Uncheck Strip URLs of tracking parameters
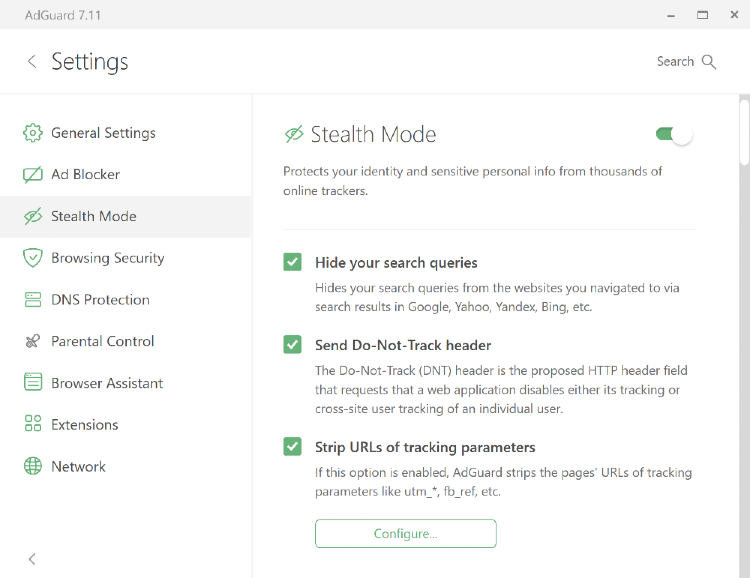Viewport: 750px width, 578px height. coord(292,447)
